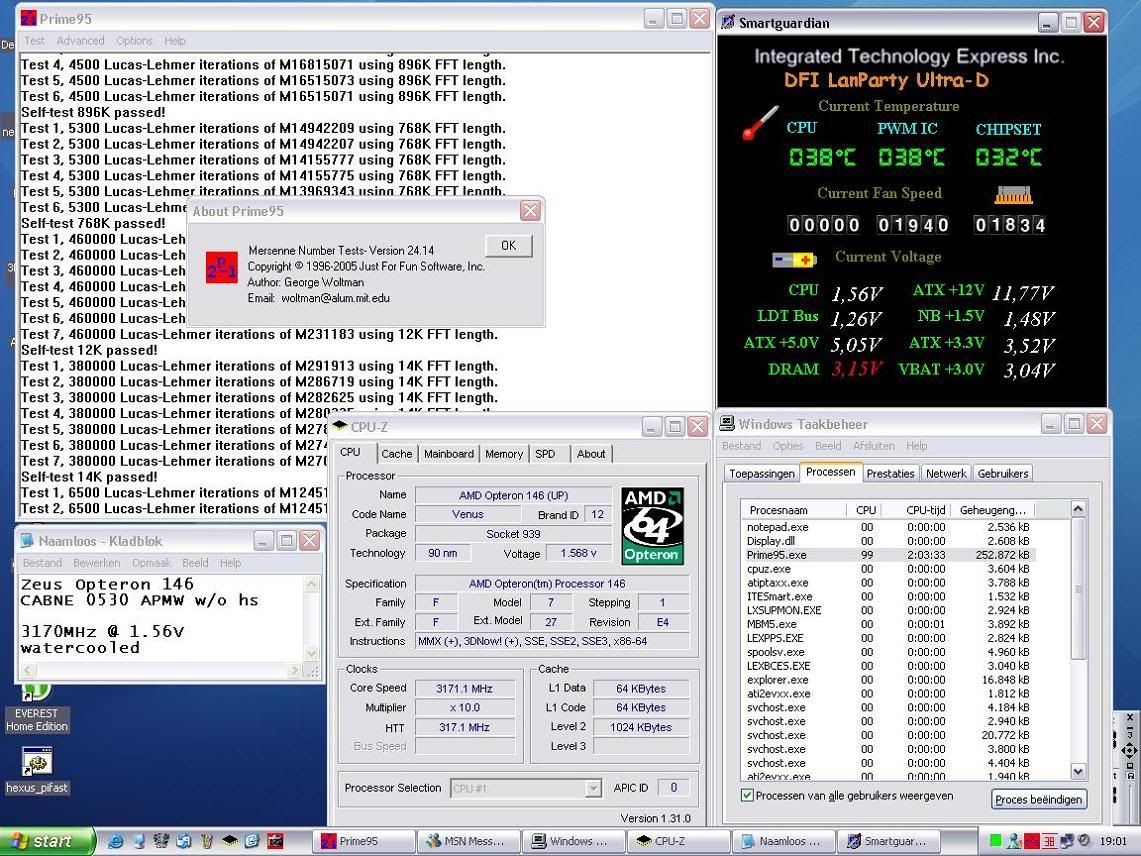Switch to the Prime95 taskbar button
The height and width of the screenshot is (856, 1141).
[x=364, y=841]
